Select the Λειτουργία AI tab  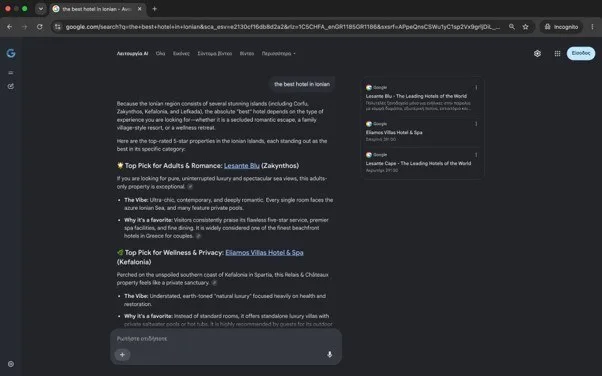click(132, 54)
